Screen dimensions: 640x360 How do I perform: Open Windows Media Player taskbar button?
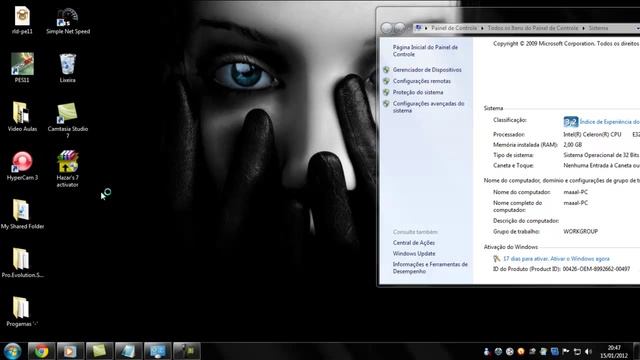coord(70,351)
